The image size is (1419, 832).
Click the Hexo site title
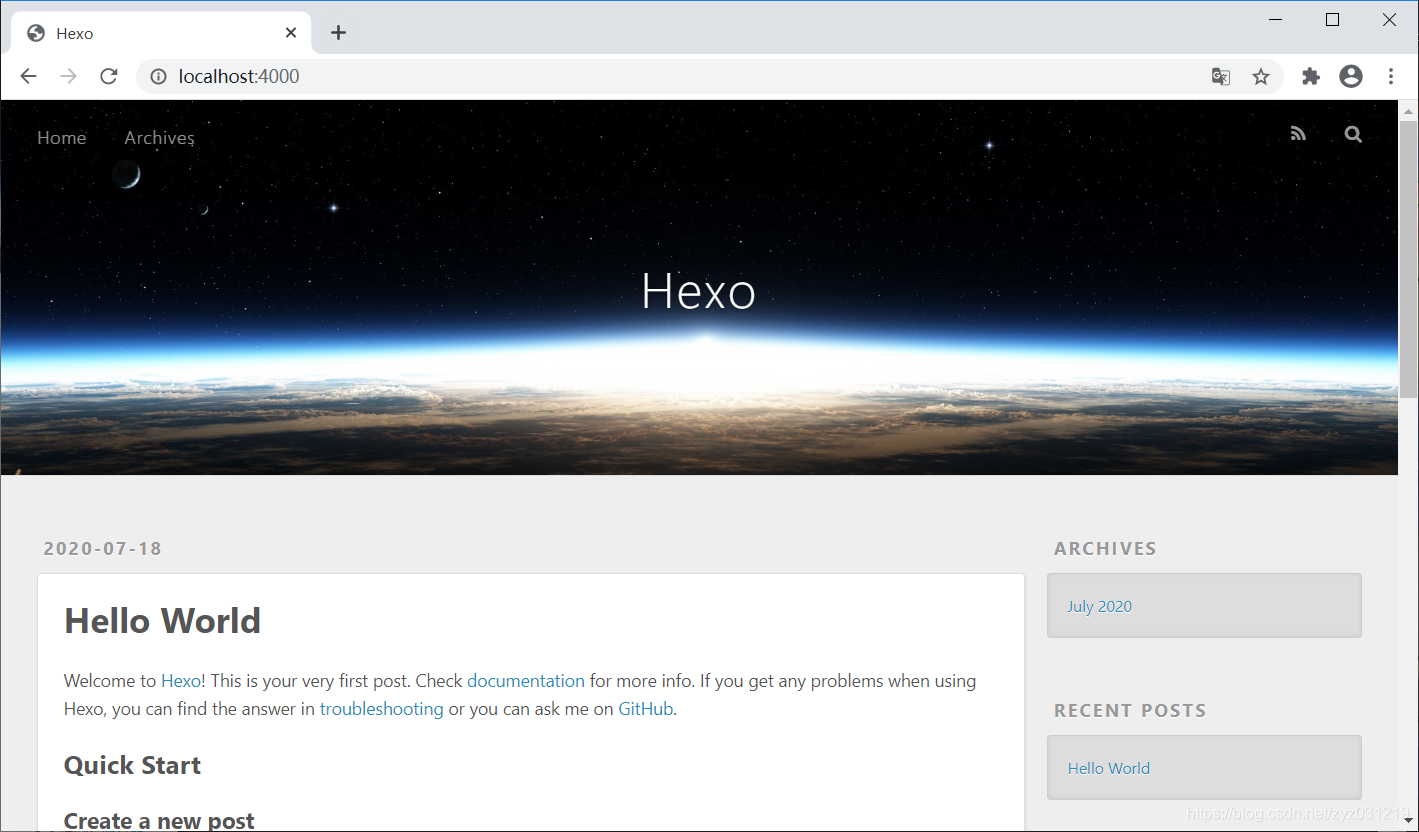[698, 291]
